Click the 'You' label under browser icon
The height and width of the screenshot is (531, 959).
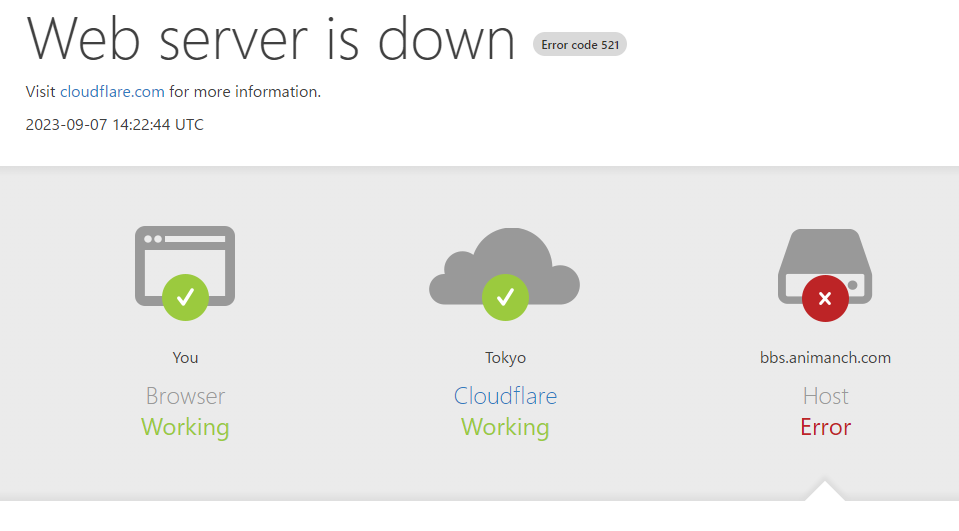(185, 357)
